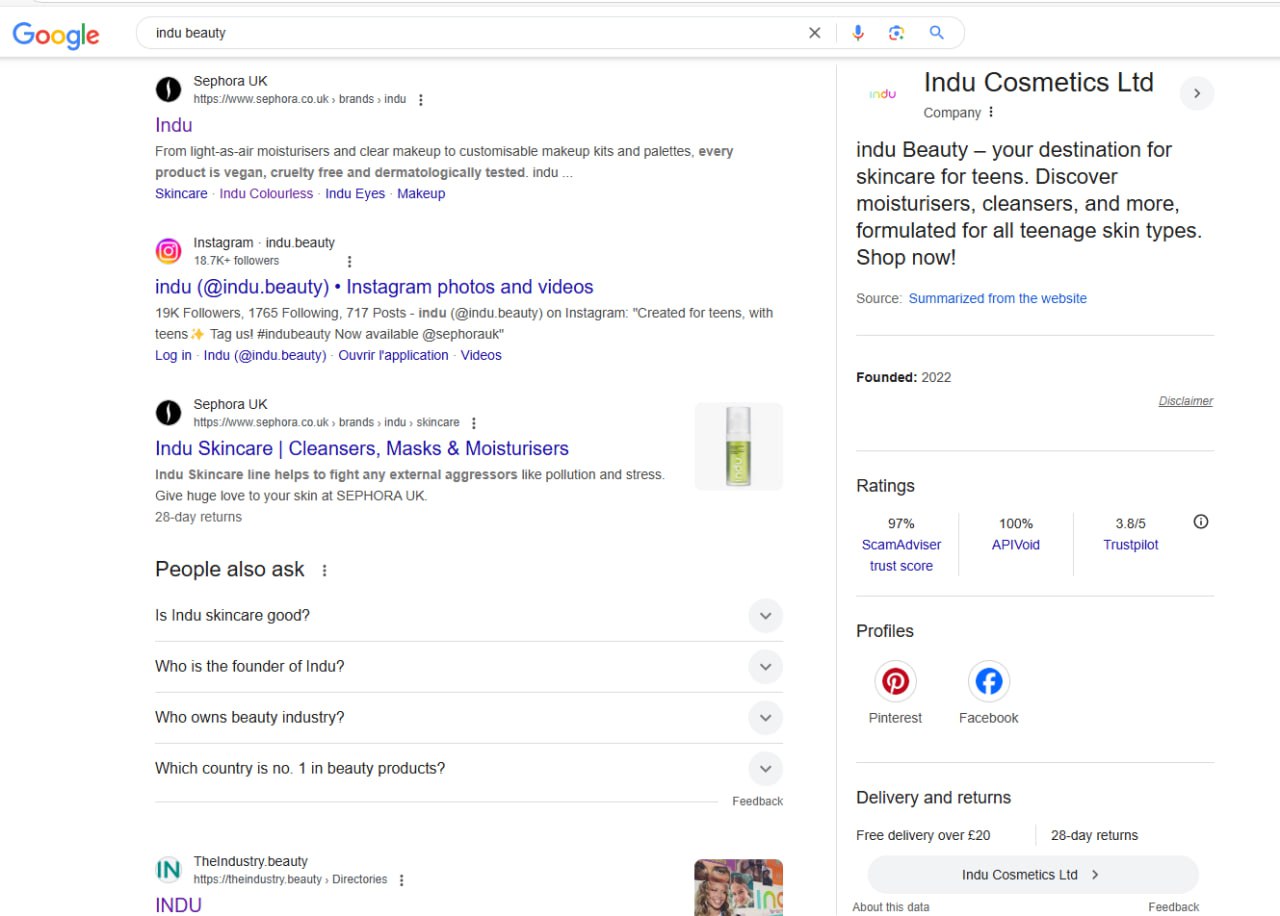This screenshot has height=916, width=1280.
Task: Expand "Who is the founder of Indu?"
Action: [x=765, y=667]
